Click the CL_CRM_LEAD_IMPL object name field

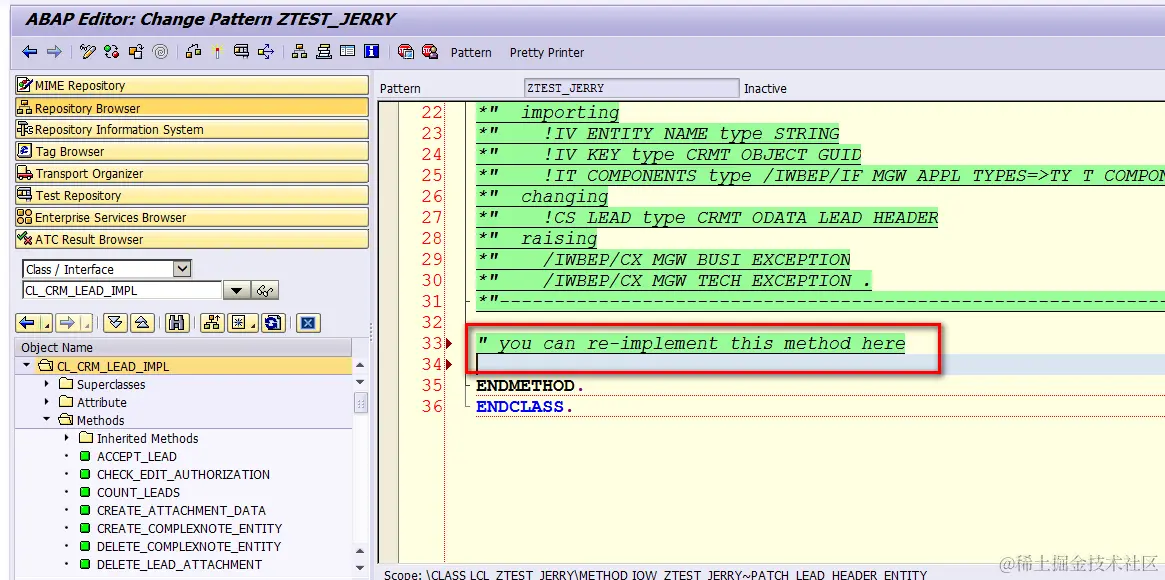pos(122,290)
